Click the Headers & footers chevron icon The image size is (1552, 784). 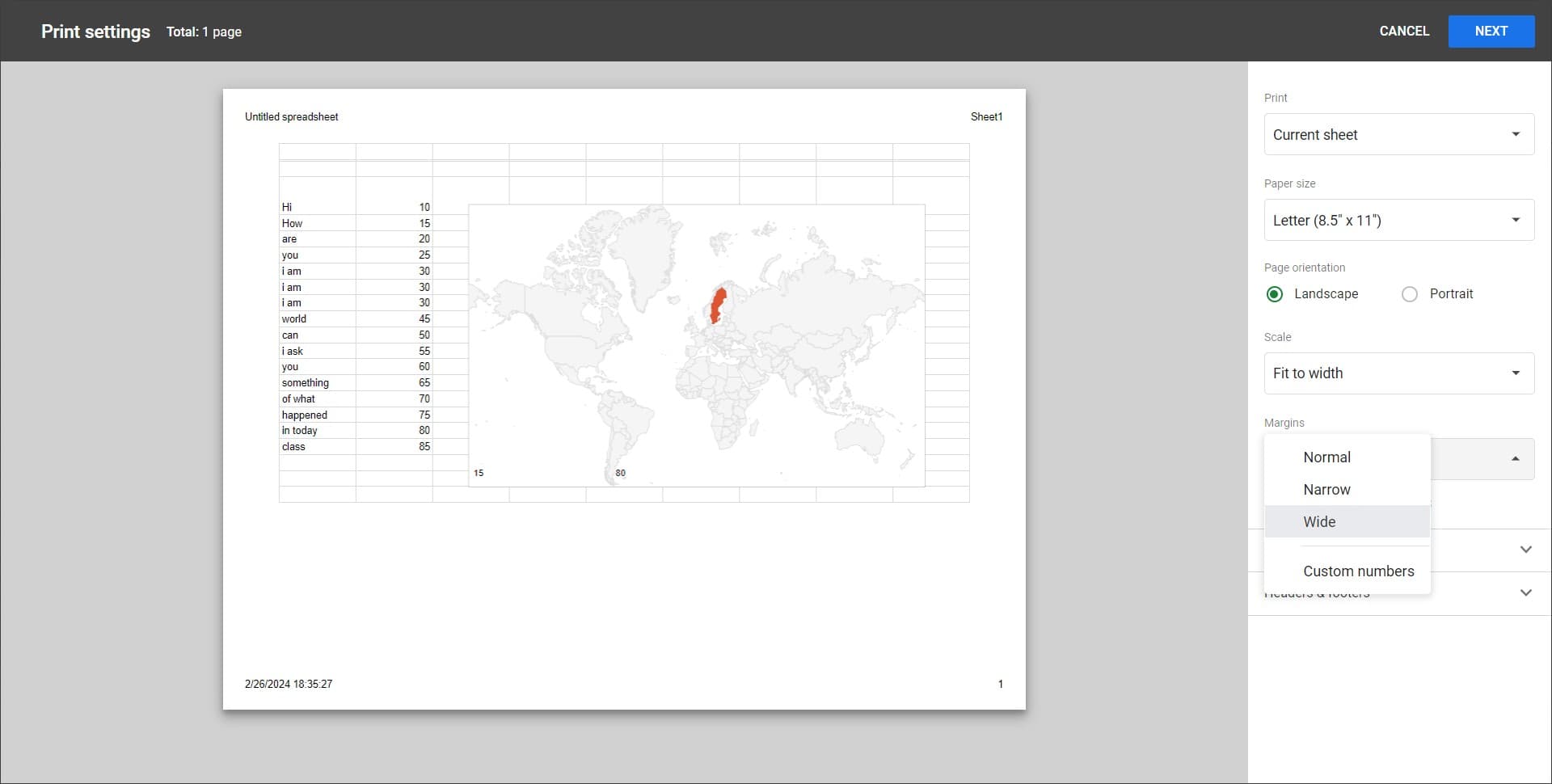click(1526, 592)
